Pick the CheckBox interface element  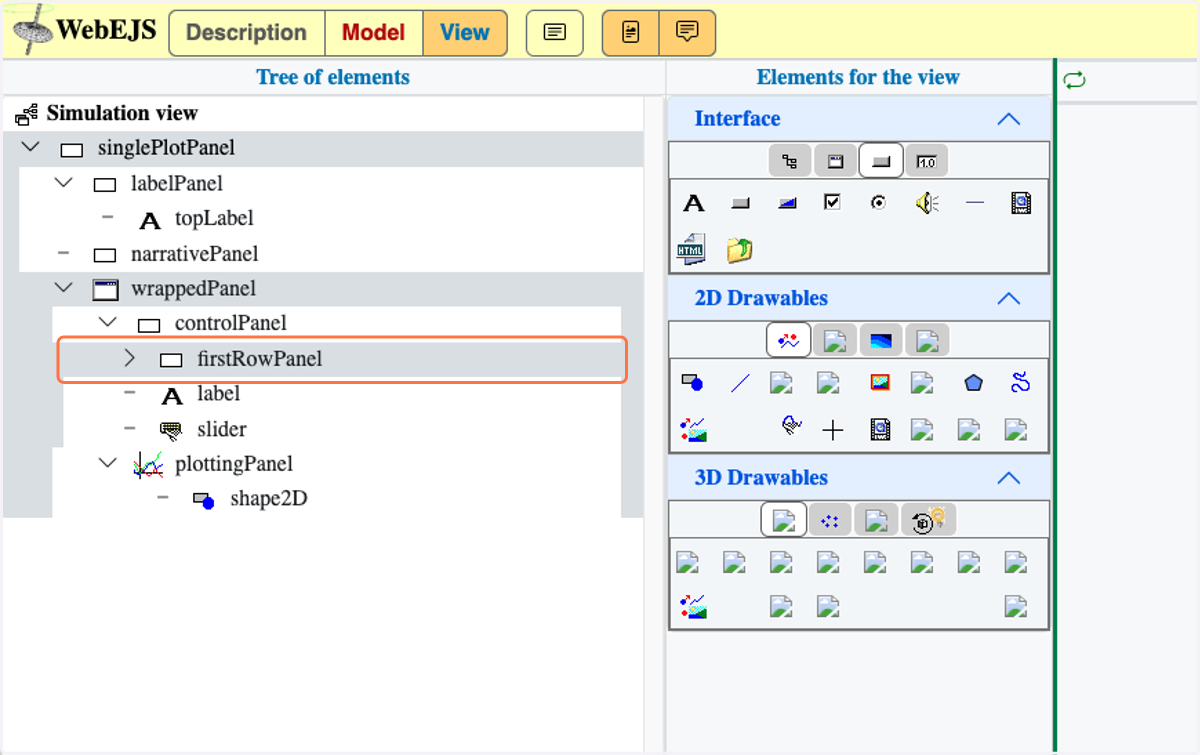[832, 202]
